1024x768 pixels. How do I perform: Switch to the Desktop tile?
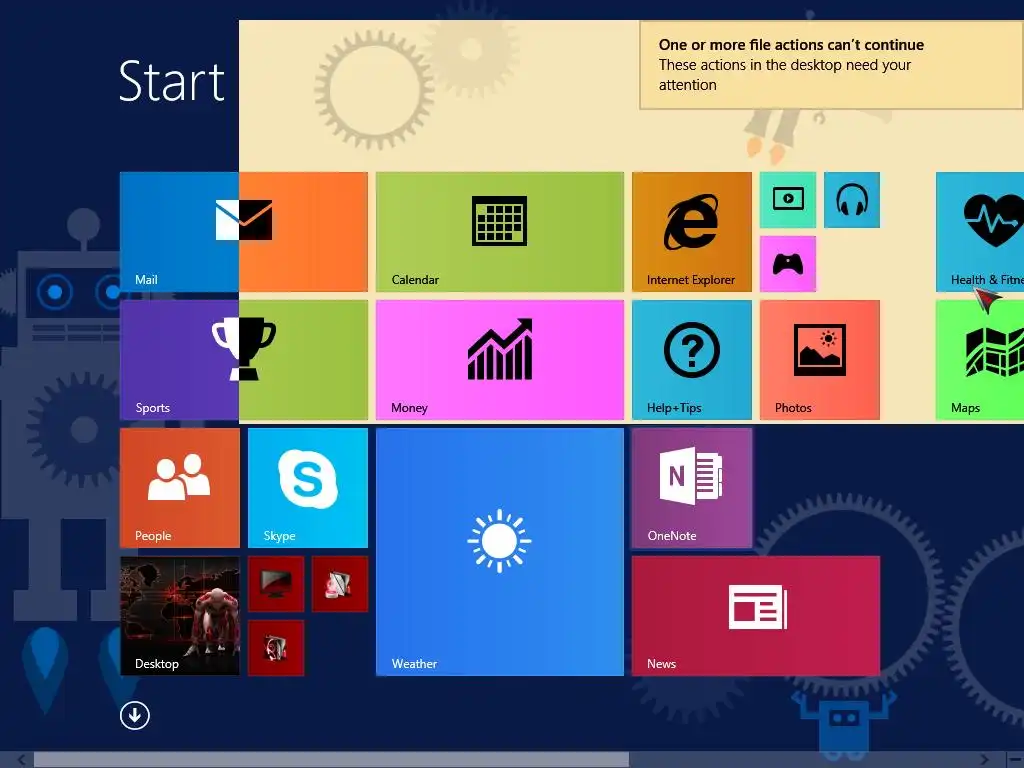pyautogui.click(x=180, y=616)
